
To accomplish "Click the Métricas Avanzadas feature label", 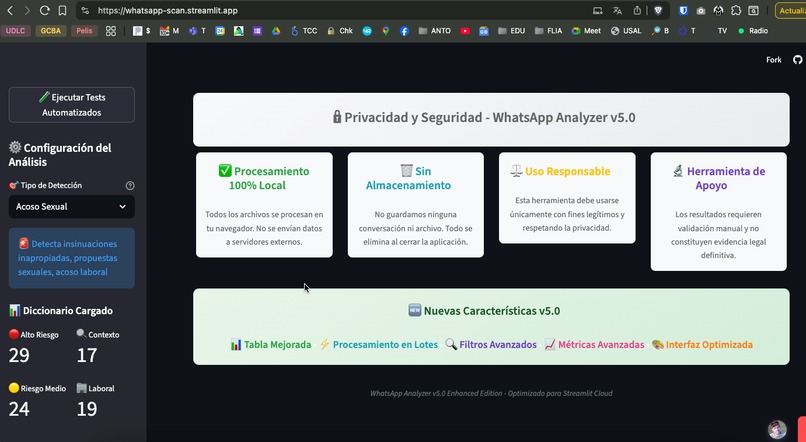I will (594, 345).
